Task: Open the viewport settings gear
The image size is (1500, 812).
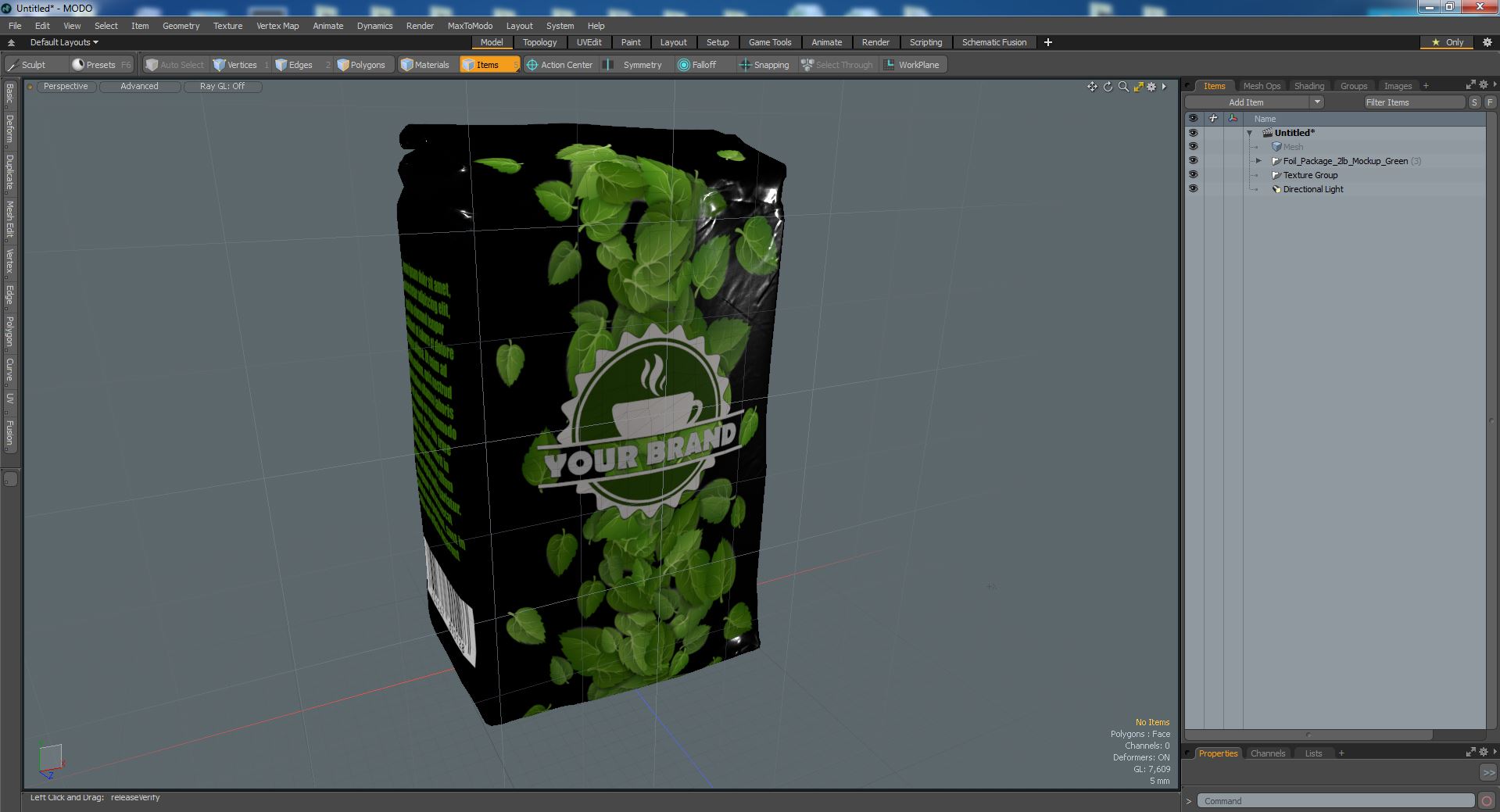Action: click(1151, 87)
